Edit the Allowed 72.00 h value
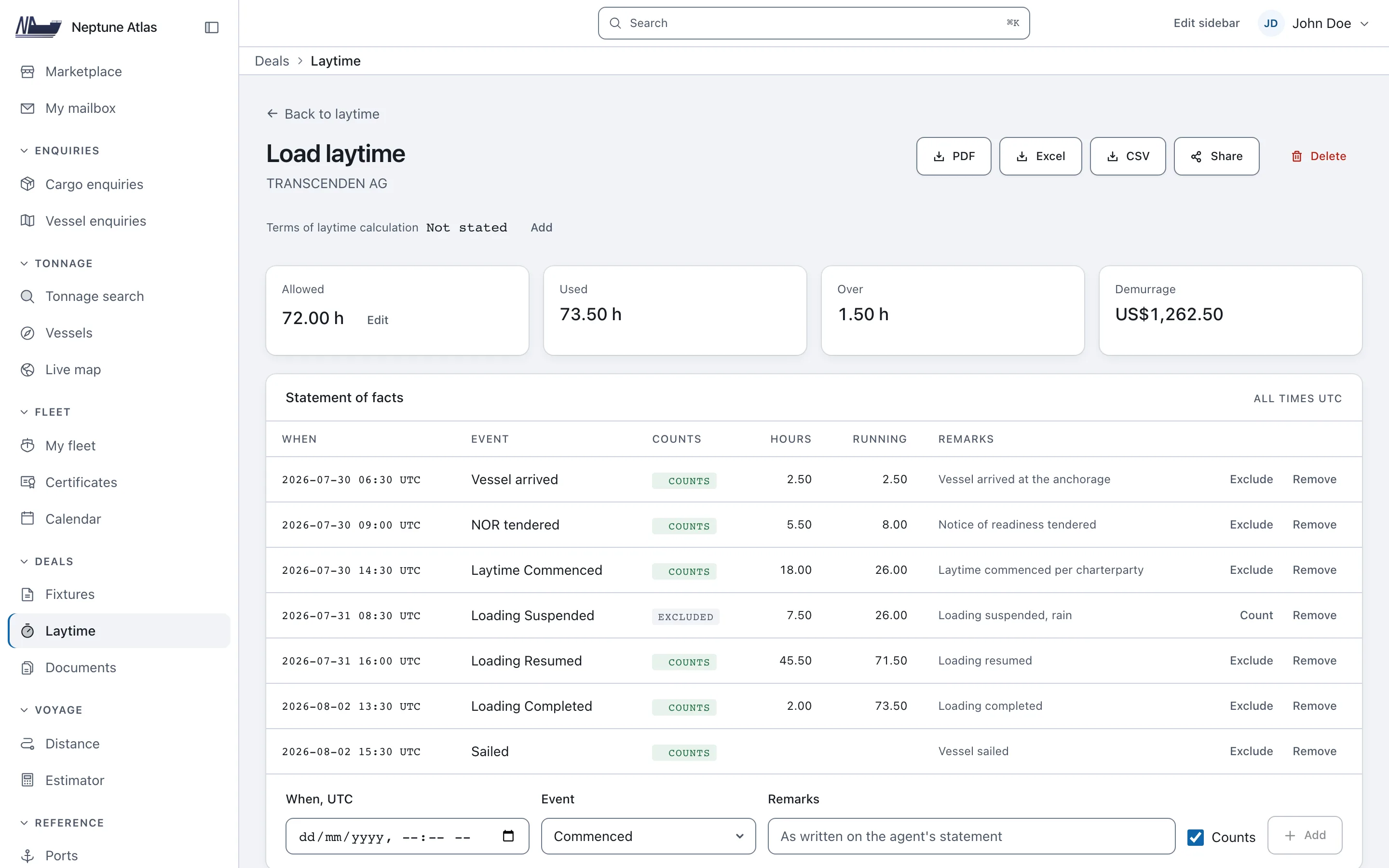This screenshot has width=1389, height=868. click(x=377, y=320)
